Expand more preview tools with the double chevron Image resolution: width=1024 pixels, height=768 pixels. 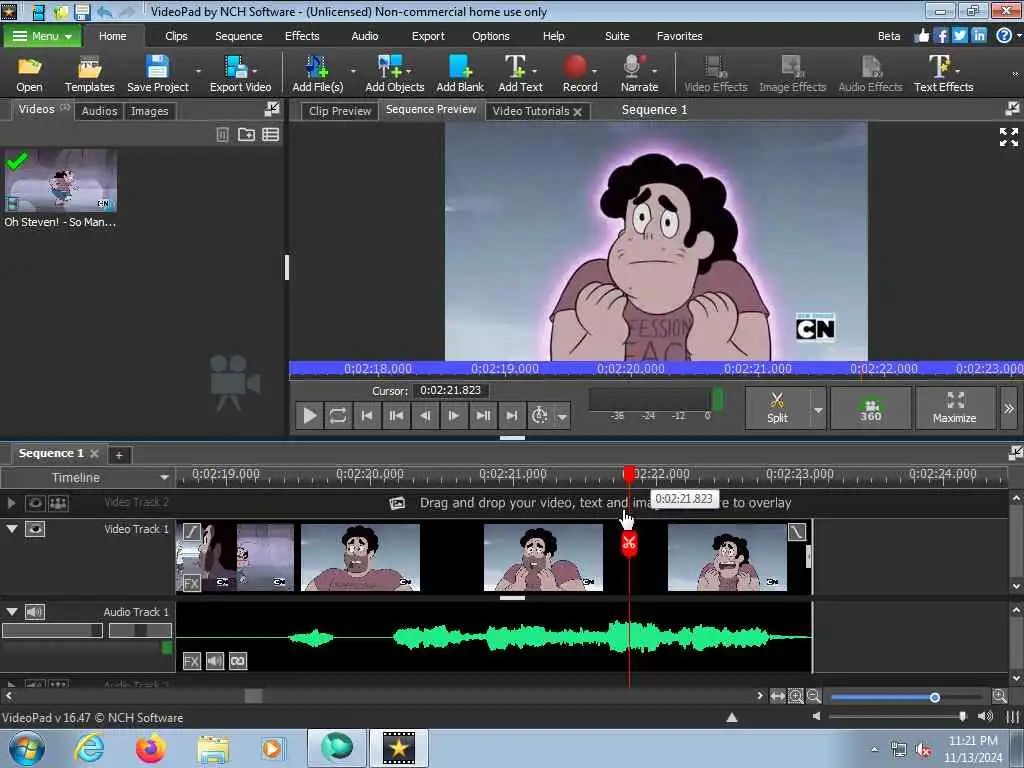point(1009,409)
